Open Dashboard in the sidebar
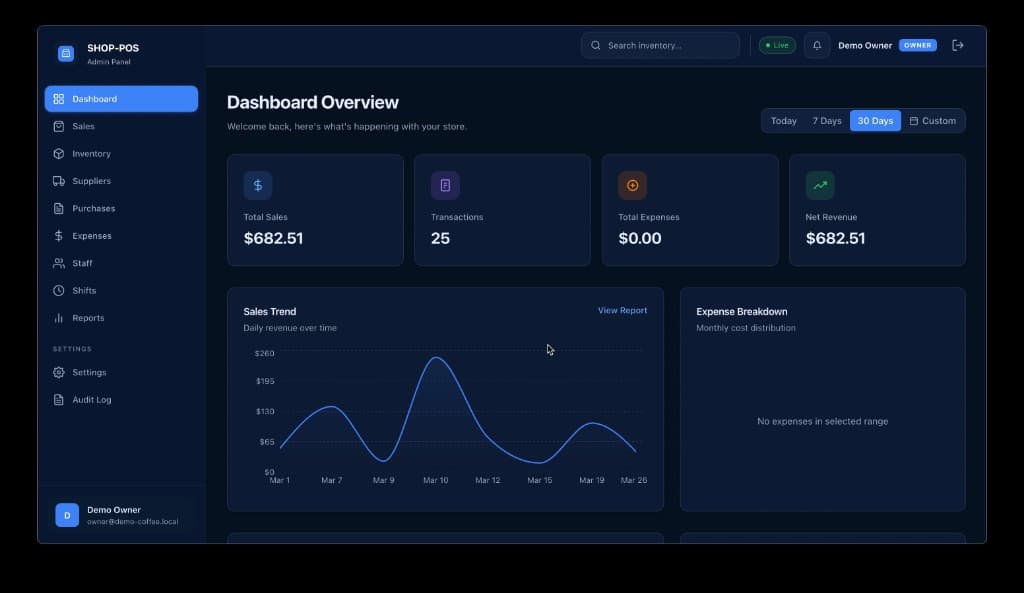1024x593 pixels. [x=121, y=99]
